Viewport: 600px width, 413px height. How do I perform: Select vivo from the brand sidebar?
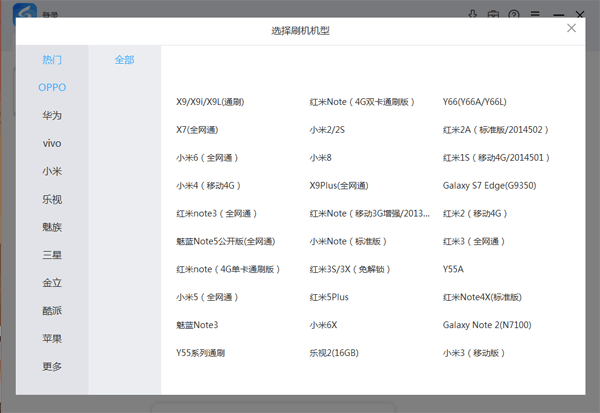[x=52, y=144]
